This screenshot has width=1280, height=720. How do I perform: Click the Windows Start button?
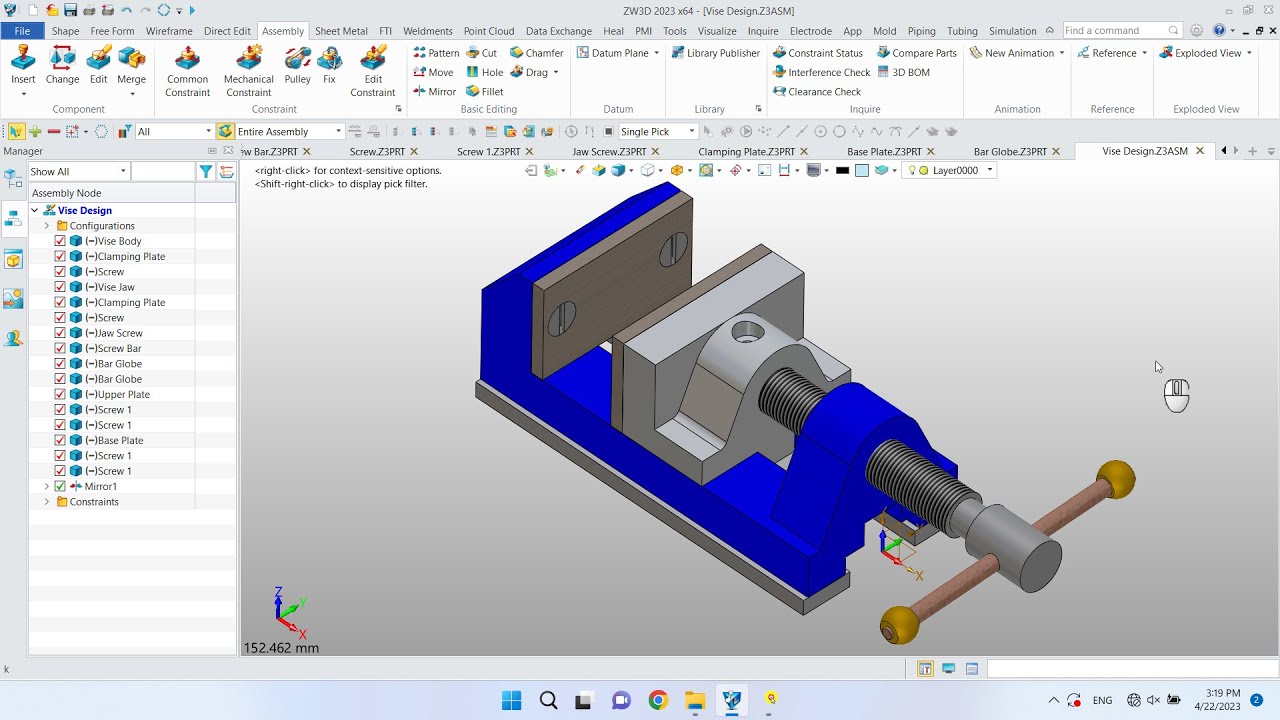coord(511,700)
